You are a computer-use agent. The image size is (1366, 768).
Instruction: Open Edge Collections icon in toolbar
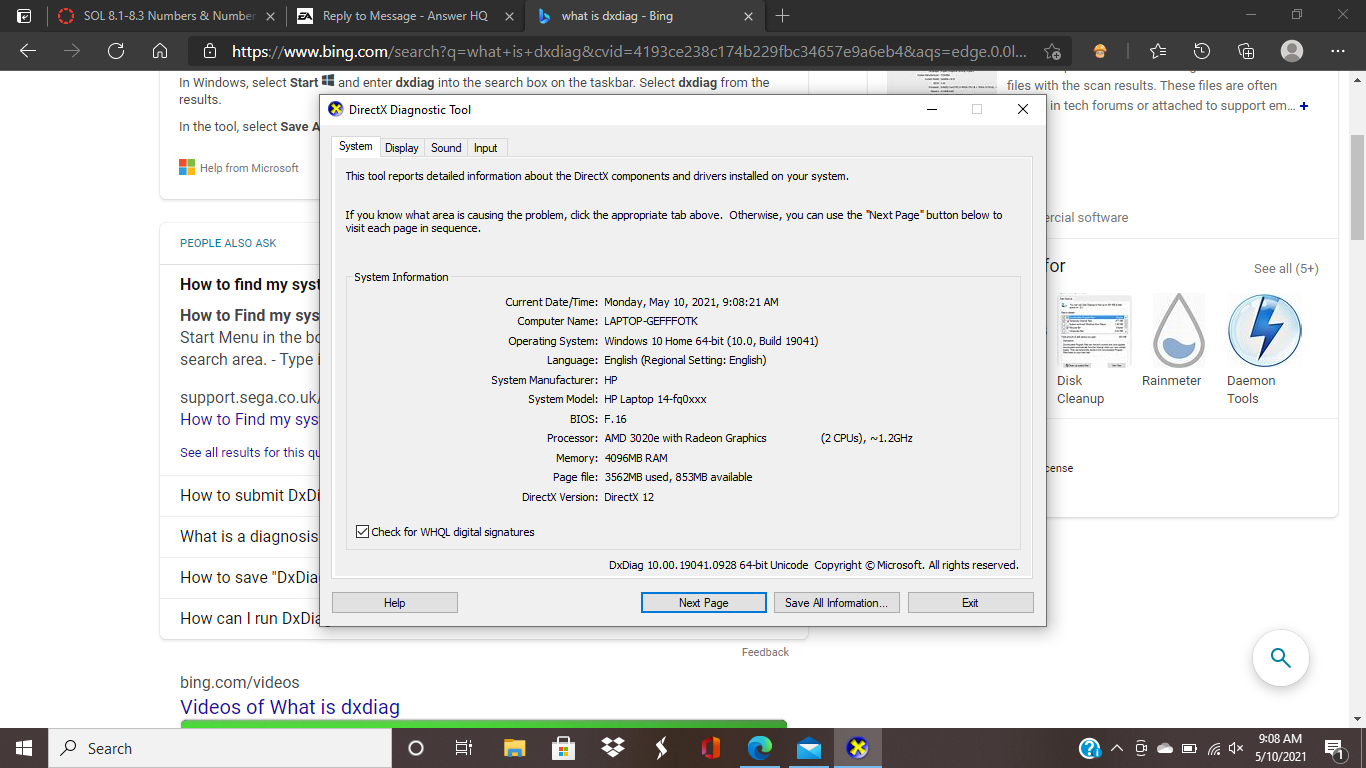pos(1245,49)
